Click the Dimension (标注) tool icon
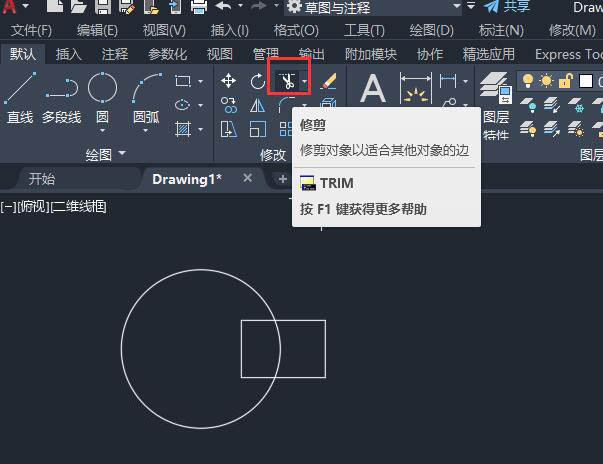 pos(416,88)
